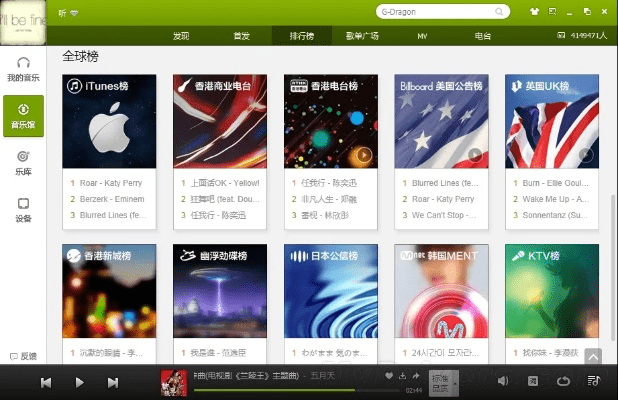This screenshot has width=618, height=400.
Task: Click the album cover in top-left corner
Action: tap(23, 22)
